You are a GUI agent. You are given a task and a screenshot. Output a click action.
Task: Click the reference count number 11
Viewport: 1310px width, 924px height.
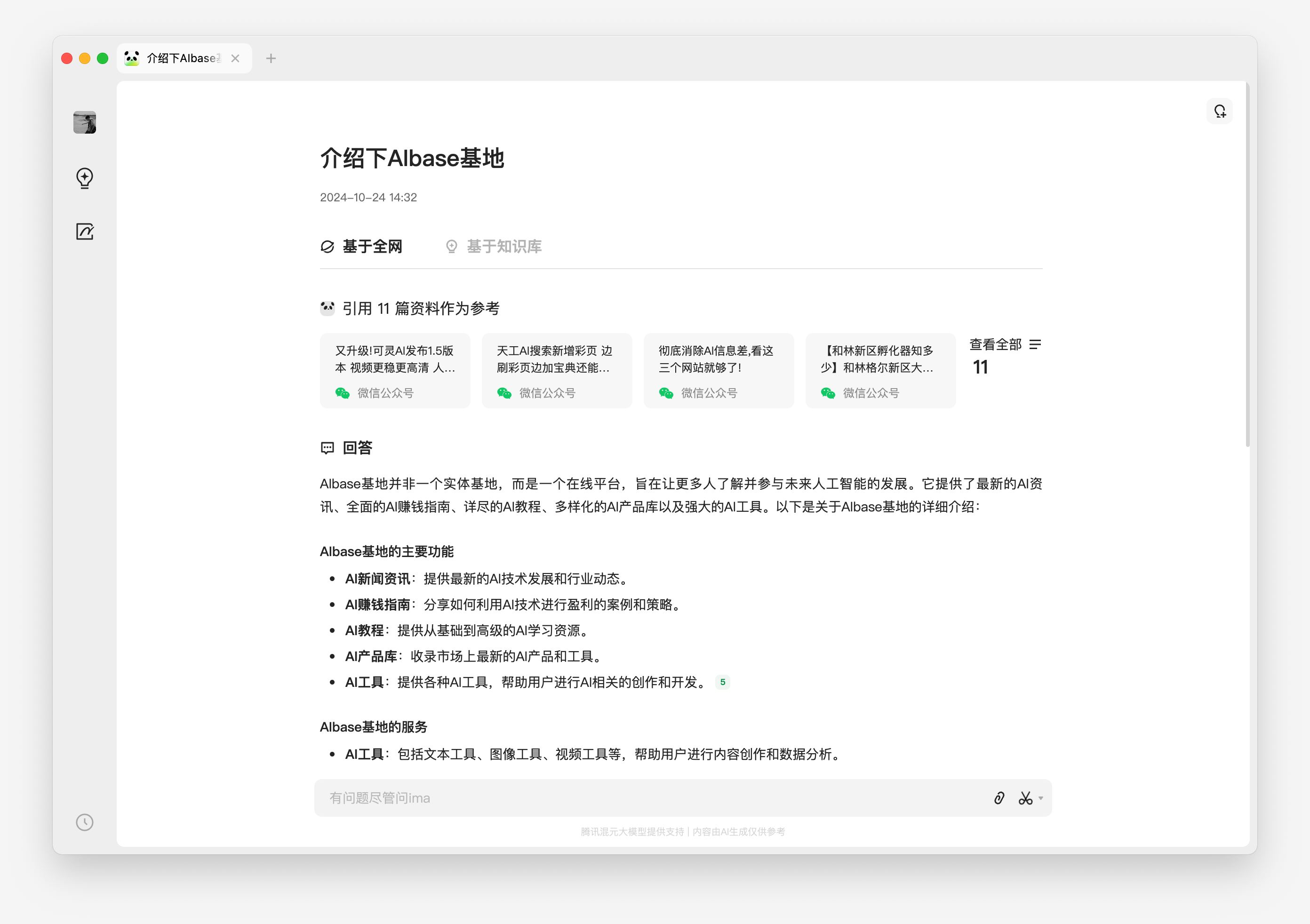pos(980,367)
